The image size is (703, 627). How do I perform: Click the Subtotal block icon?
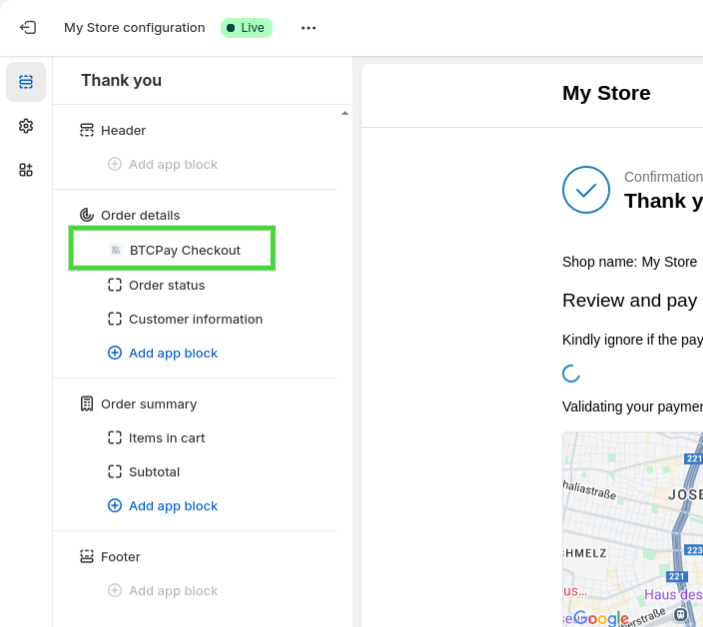[x=115, y=472]
